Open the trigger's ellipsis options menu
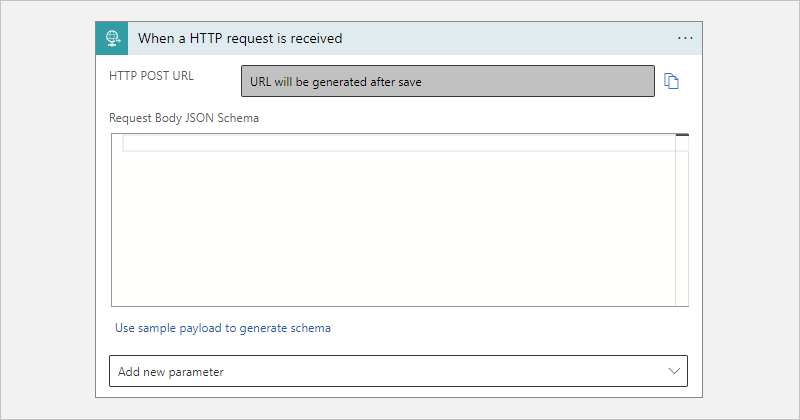Viewport: 800px width, 420px height. tap(685, 38)
